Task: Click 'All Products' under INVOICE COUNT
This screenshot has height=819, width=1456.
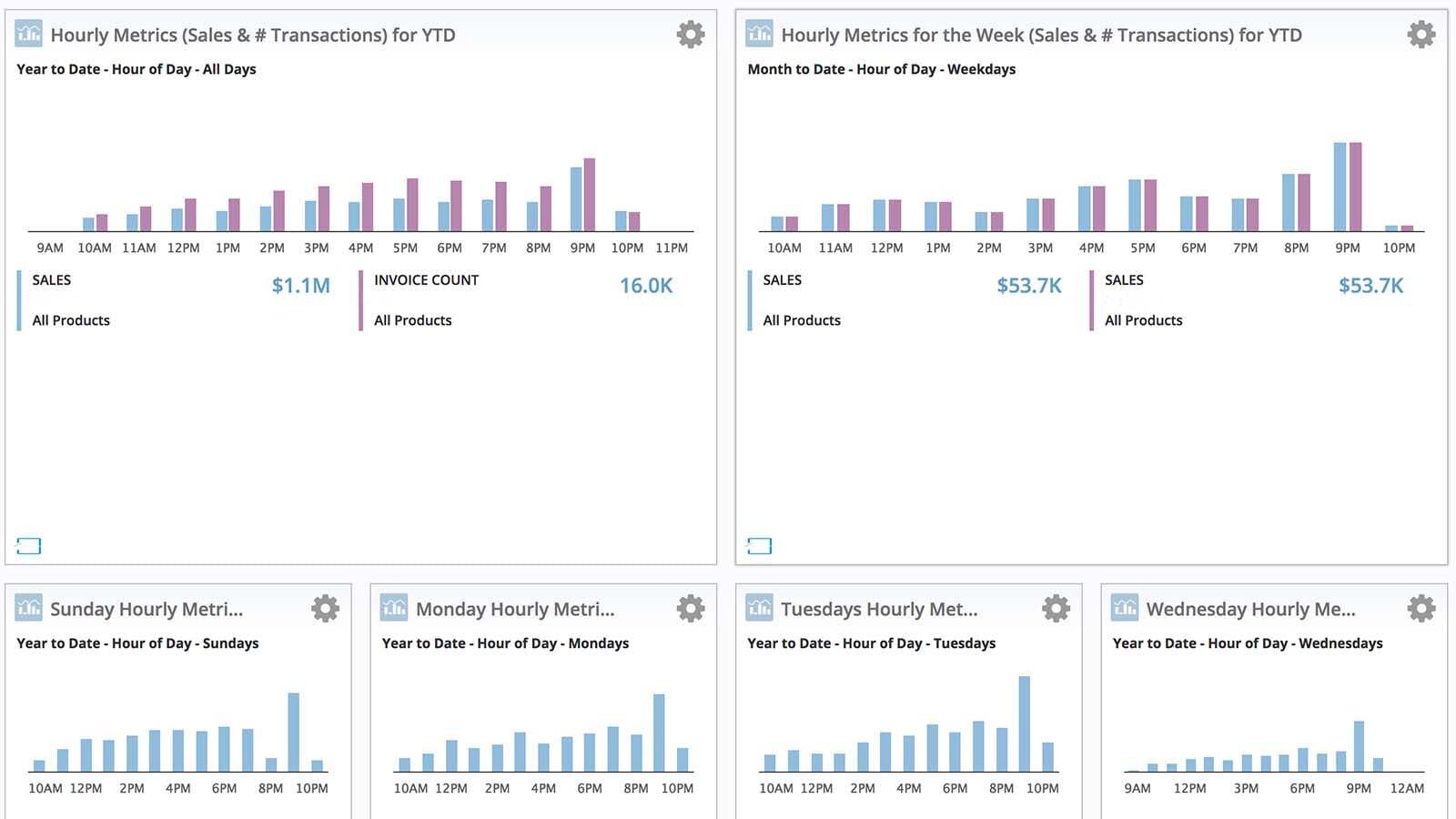Action: point(413,320)
